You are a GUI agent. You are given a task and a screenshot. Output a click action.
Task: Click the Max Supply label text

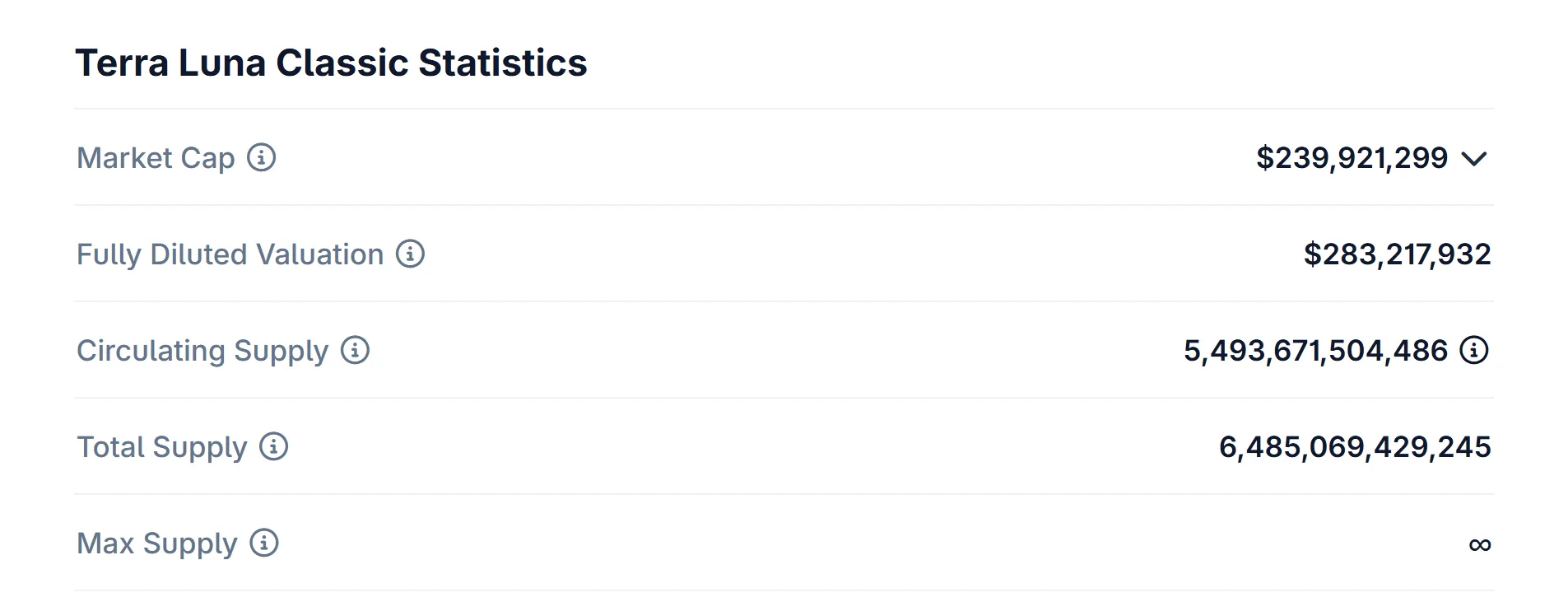click(156, 543)
